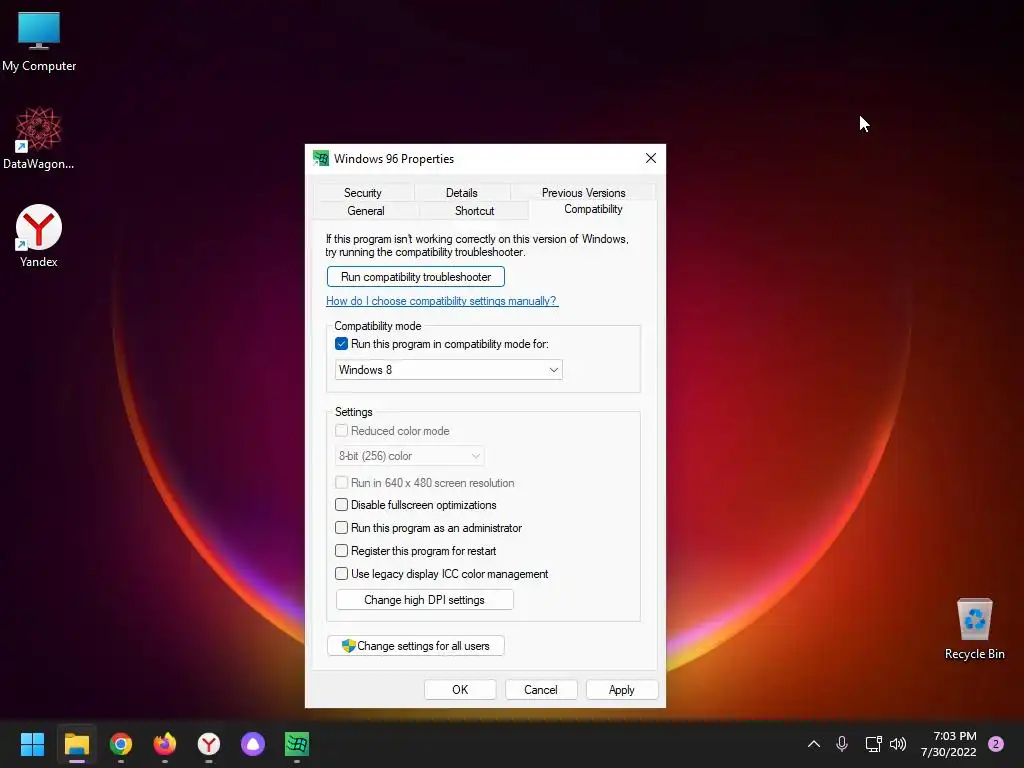Check Run this program as an administrator
Image resolution: width=1024 pixels, height=768 pixels.
click(342, 528)
